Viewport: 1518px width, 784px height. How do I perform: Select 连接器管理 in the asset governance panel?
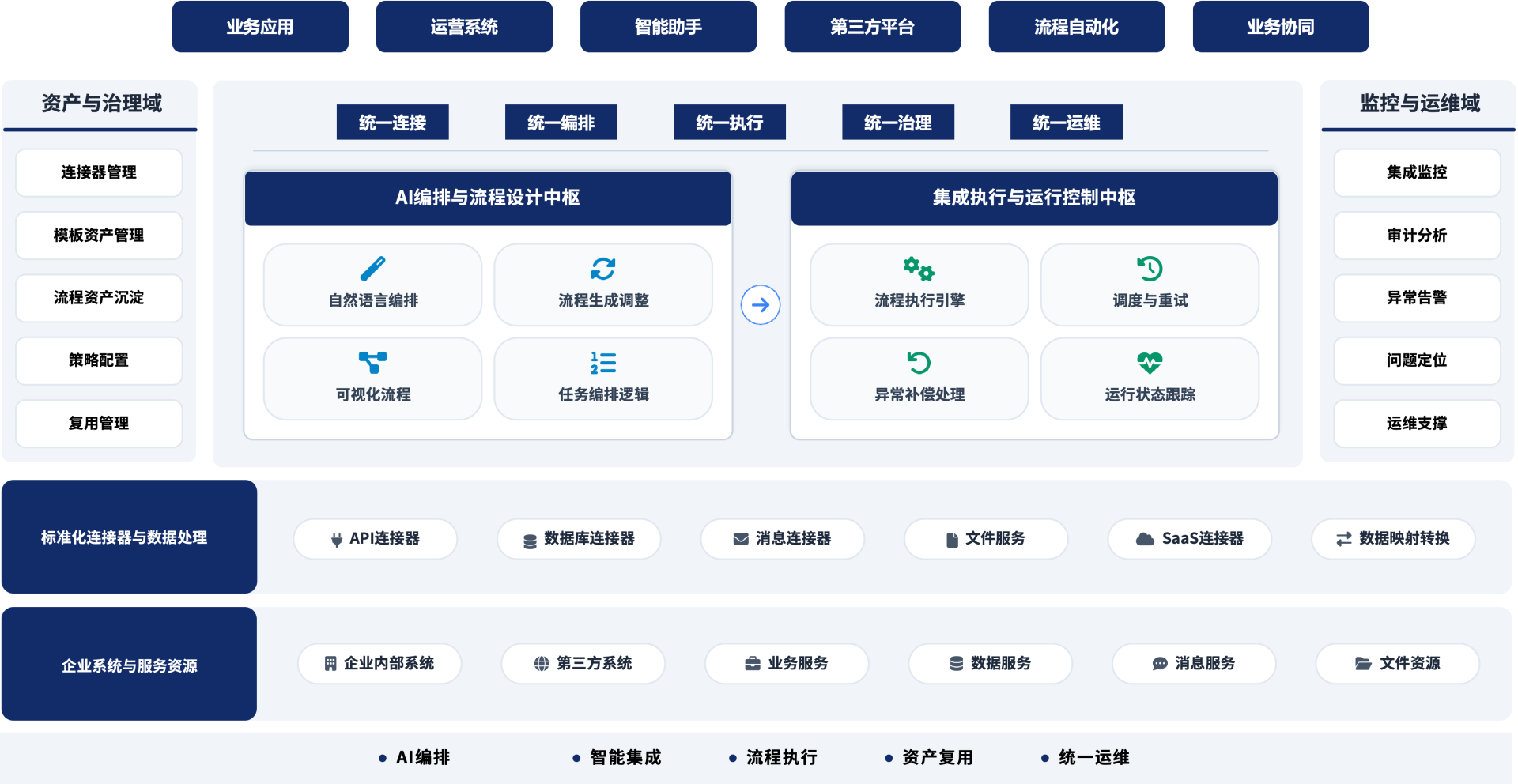[x=99, y=172]
